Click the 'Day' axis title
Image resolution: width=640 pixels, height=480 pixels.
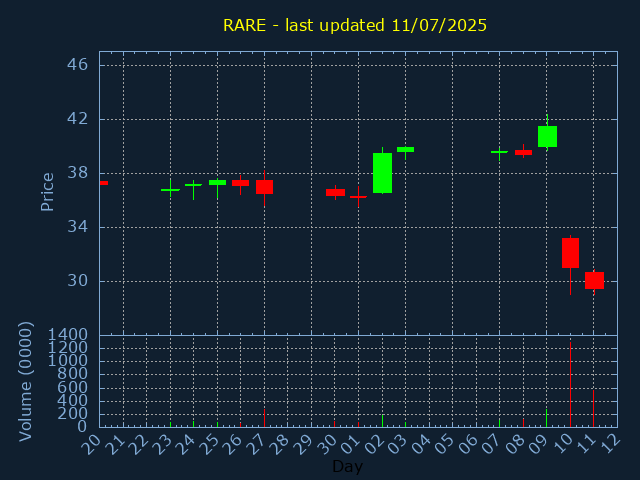[x=347, y=466]
